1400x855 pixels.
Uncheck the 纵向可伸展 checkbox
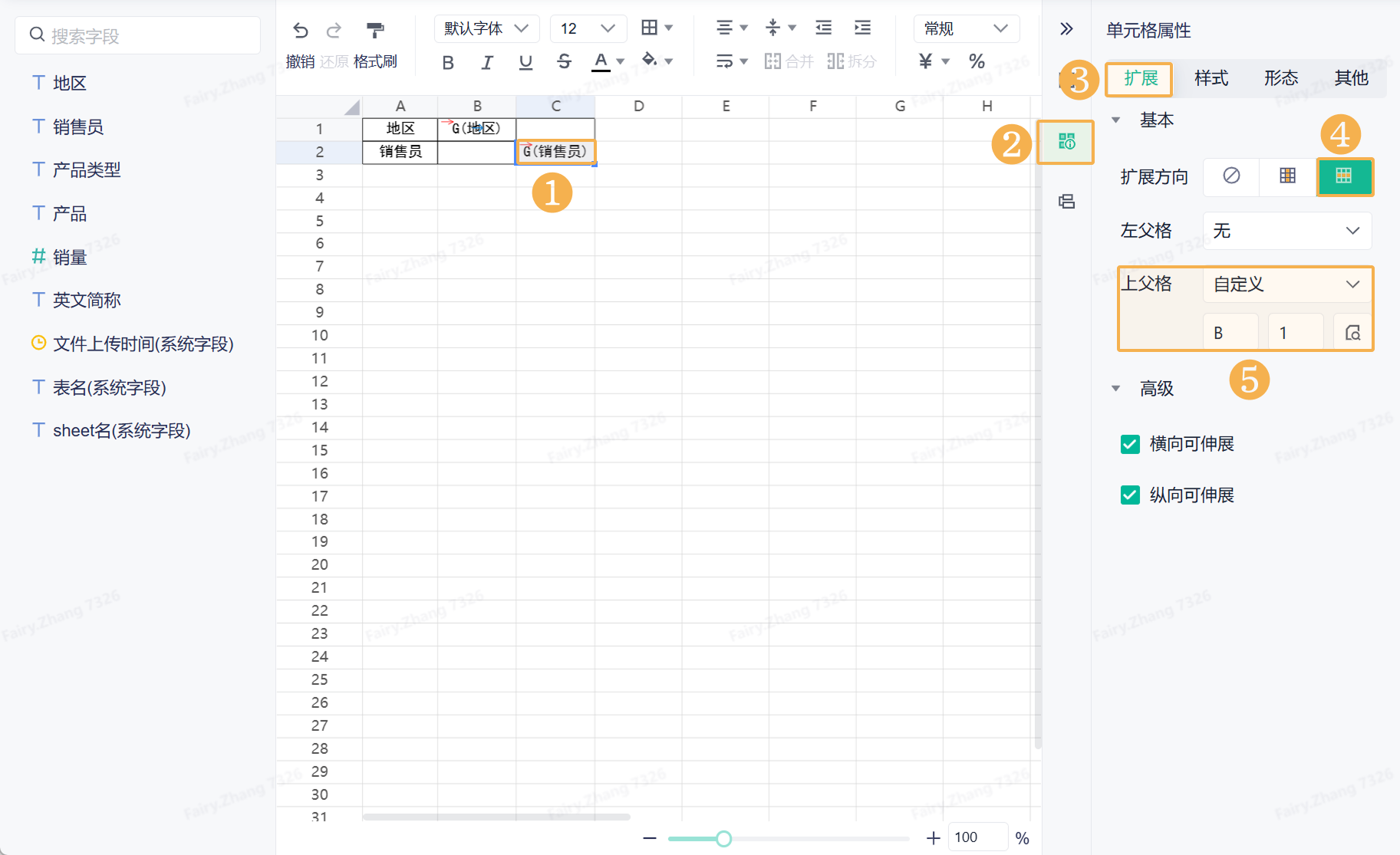(x=1130, y=495)
